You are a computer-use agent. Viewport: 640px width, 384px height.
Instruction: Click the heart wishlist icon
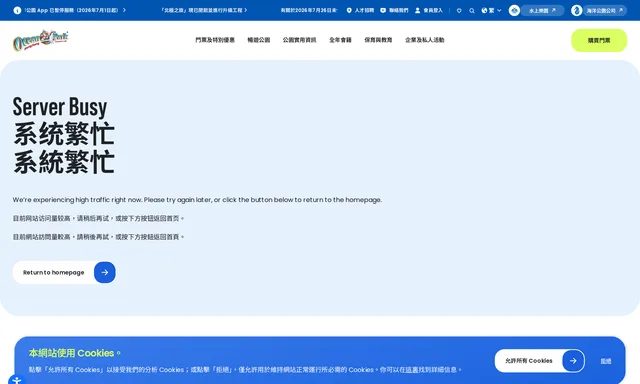[x=459, y=11]
